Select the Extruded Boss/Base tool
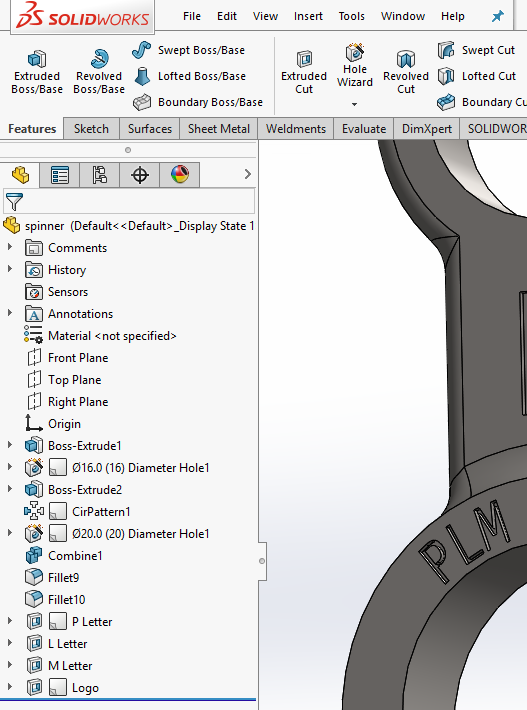The height and width of the screenshot is (710, 527). click(x=37, y=72)
